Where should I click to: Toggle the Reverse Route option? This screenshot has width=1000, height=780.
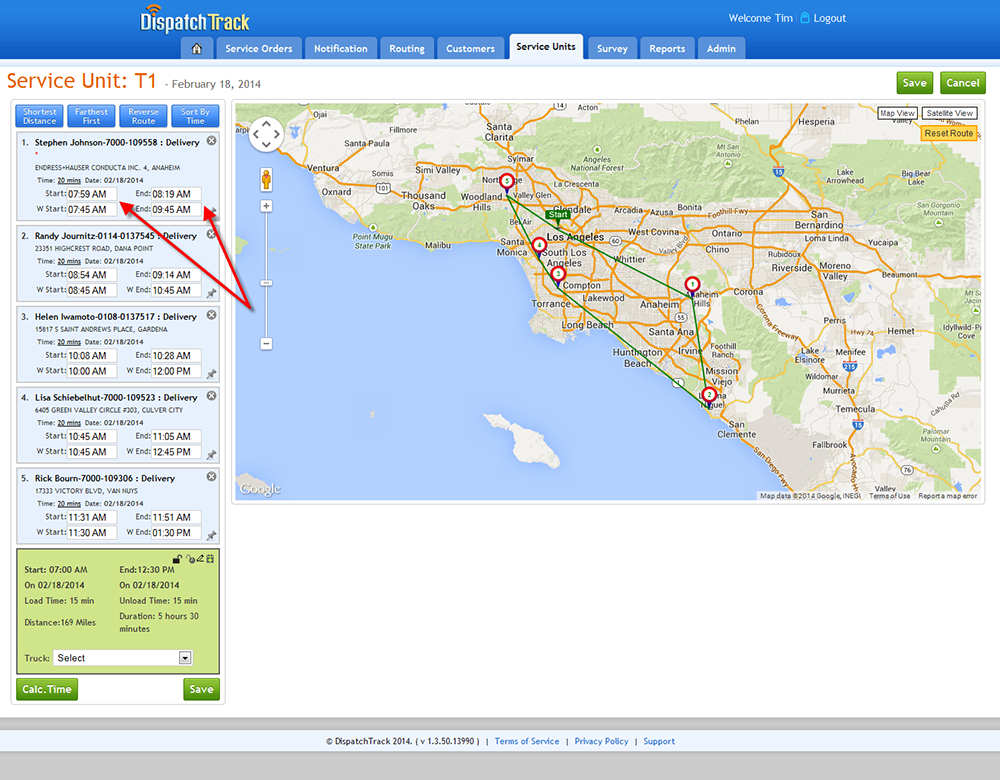[x=143, y=115]
